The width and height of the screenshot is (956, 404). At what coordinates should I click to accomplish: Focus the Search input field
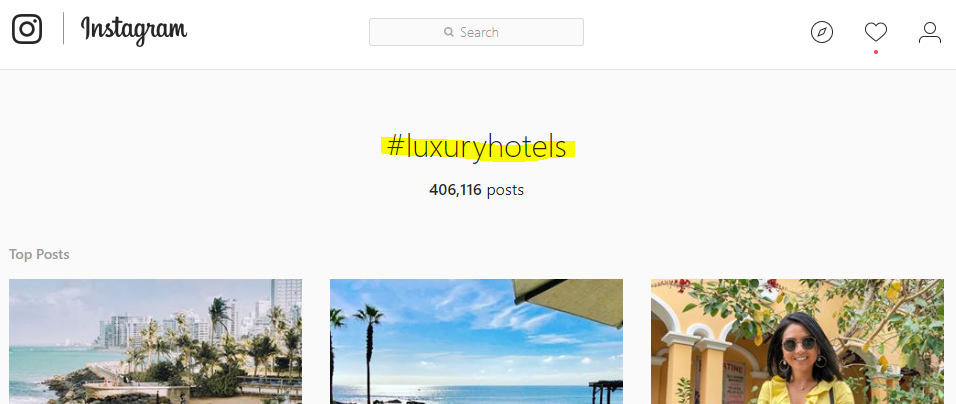tap(476, 32)
